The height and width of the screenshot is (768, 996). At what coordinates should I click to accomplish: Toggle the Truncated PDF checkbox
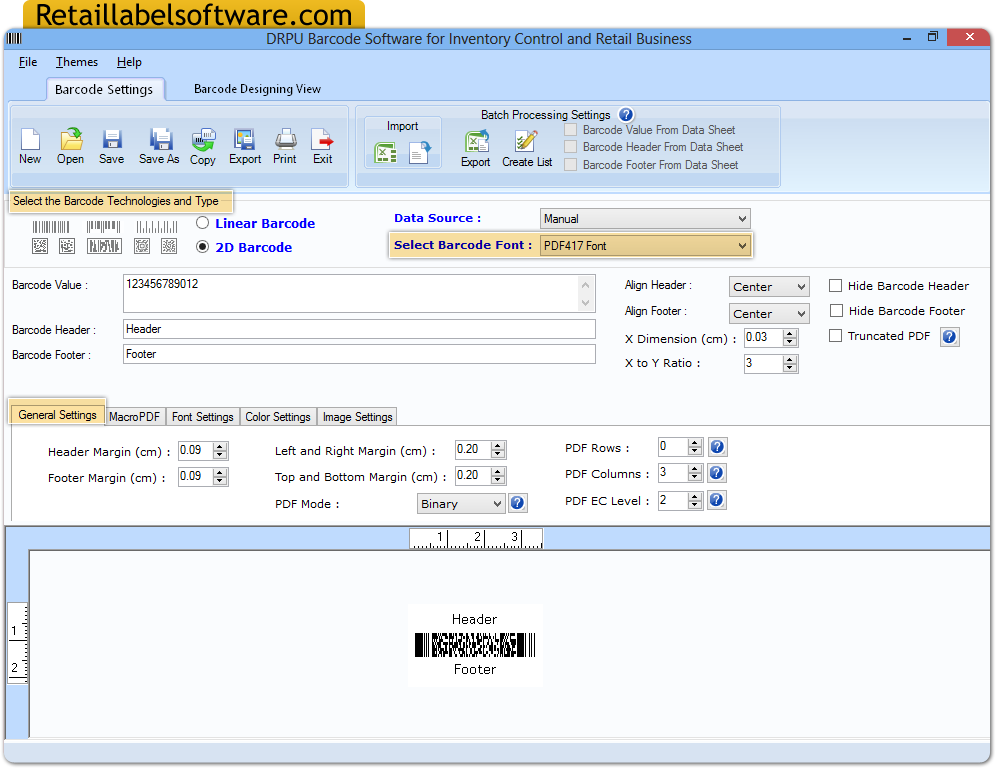tap(835, 335)
